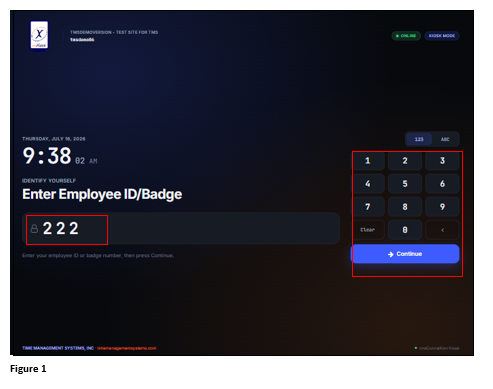Switch keypad to ABC letter mode
The width and height of the screenshot is (493, 389).
(445, 139)
